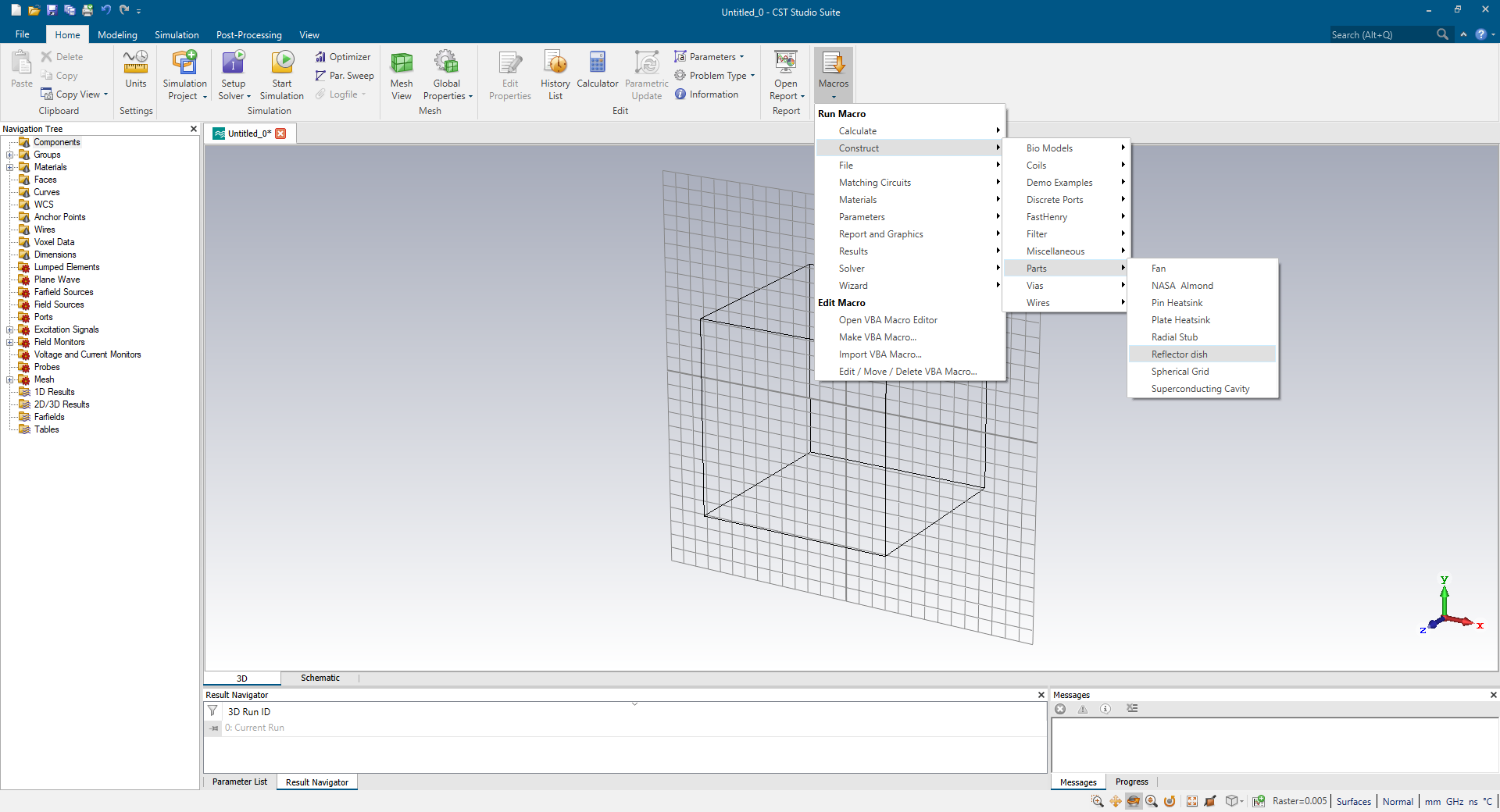The width and height of the screenshot is (1500, 812).
Task: Activate the Pan view icon in status bar
Action: coord(1116,801)
